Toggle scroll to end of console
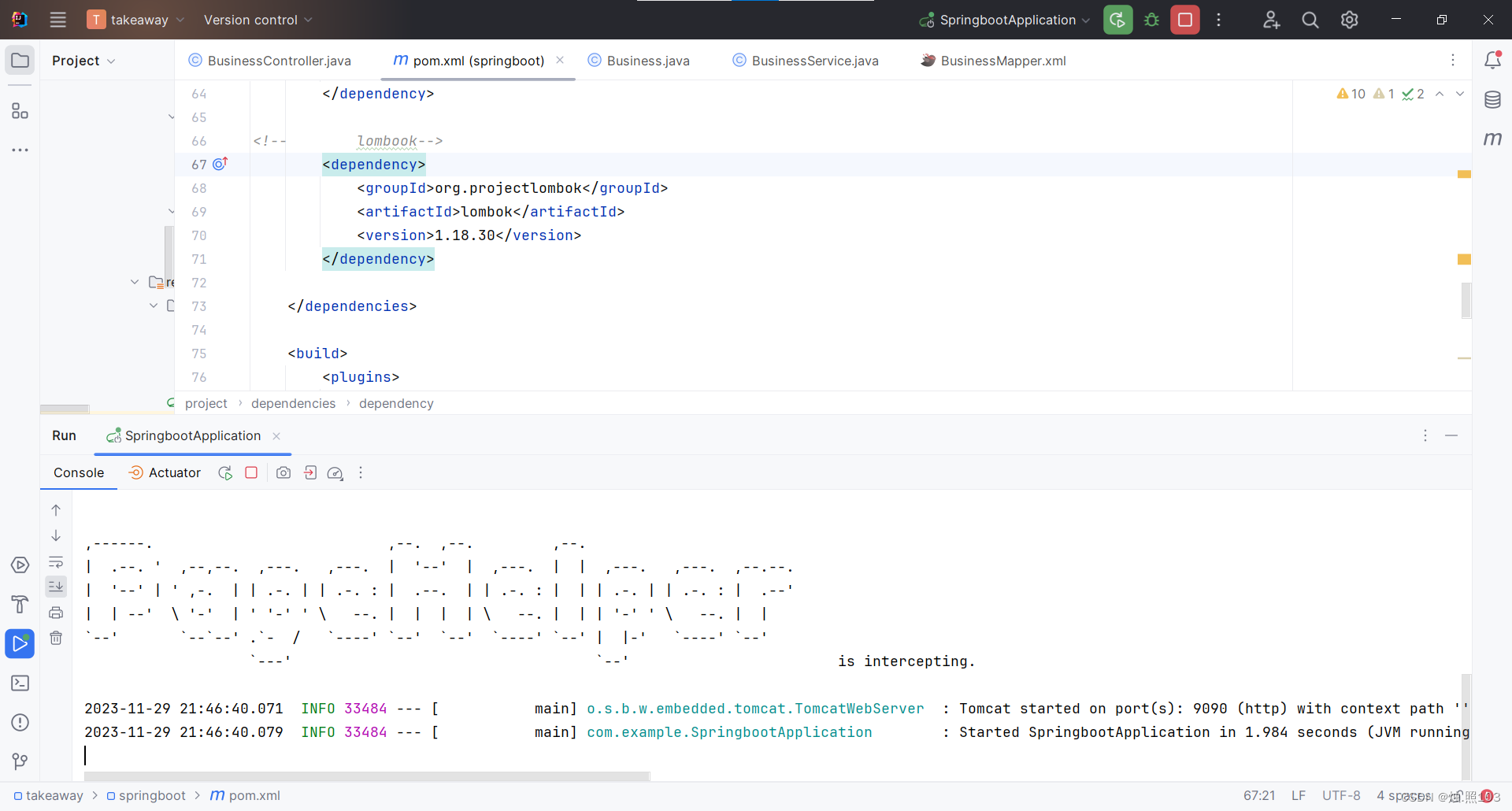Image resolution: width=1512 pixels, height=811 pixels. (56, 586)
